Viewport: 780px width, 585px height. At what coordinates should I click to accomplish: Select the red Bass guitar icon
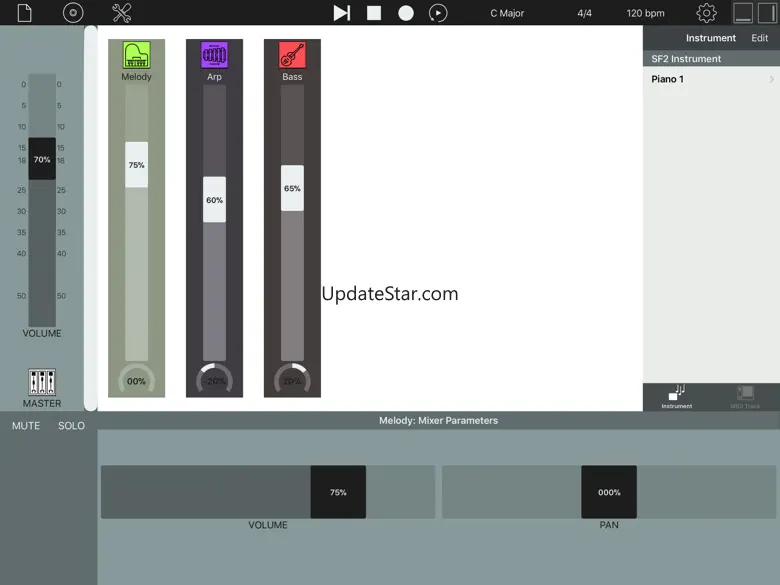292,55
